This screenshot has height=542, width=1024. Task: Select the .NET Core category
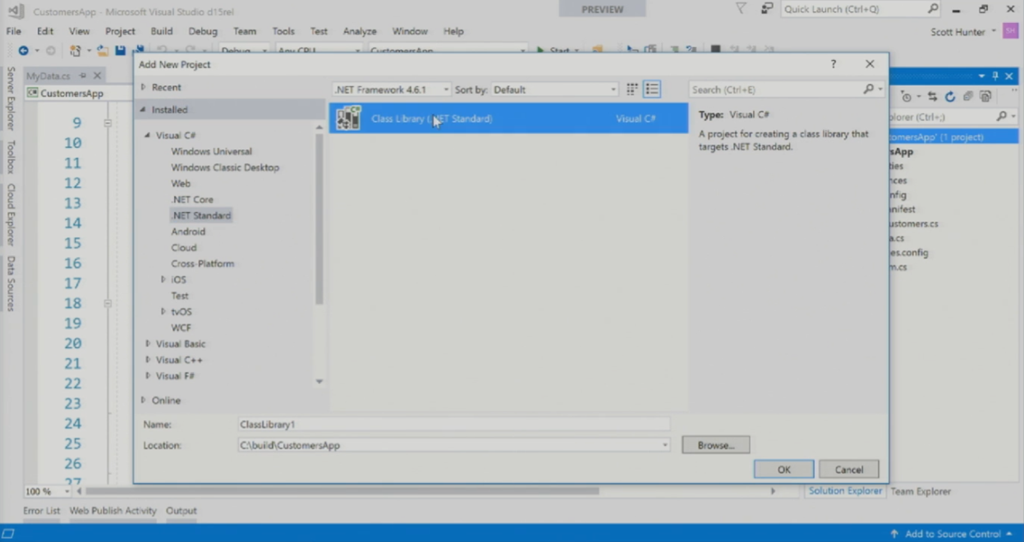click(x=192, y=199)
